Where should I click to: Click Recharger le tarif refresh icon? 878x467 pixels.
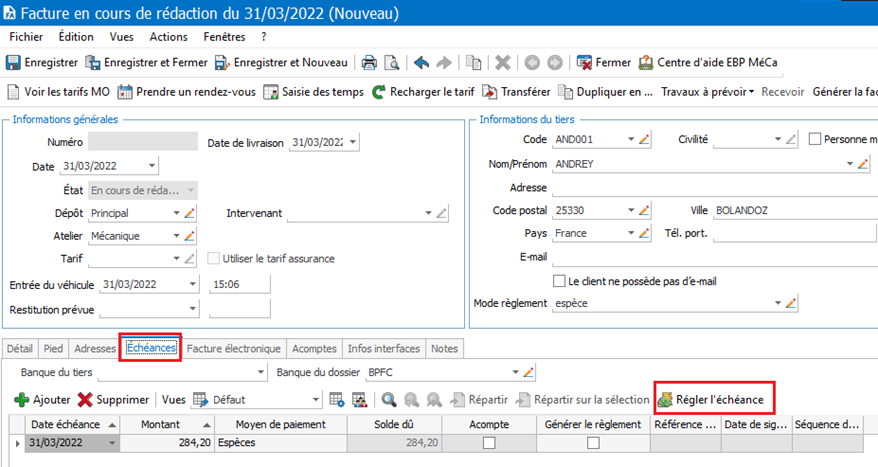(x=379, y=92)
